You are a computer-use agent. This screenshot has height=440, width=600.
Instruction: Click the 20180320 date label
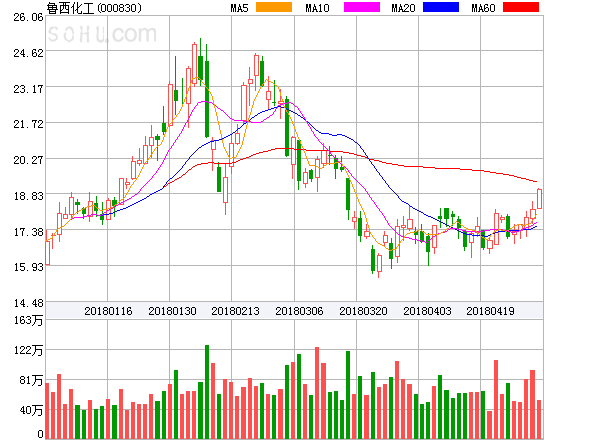point(363,311)
